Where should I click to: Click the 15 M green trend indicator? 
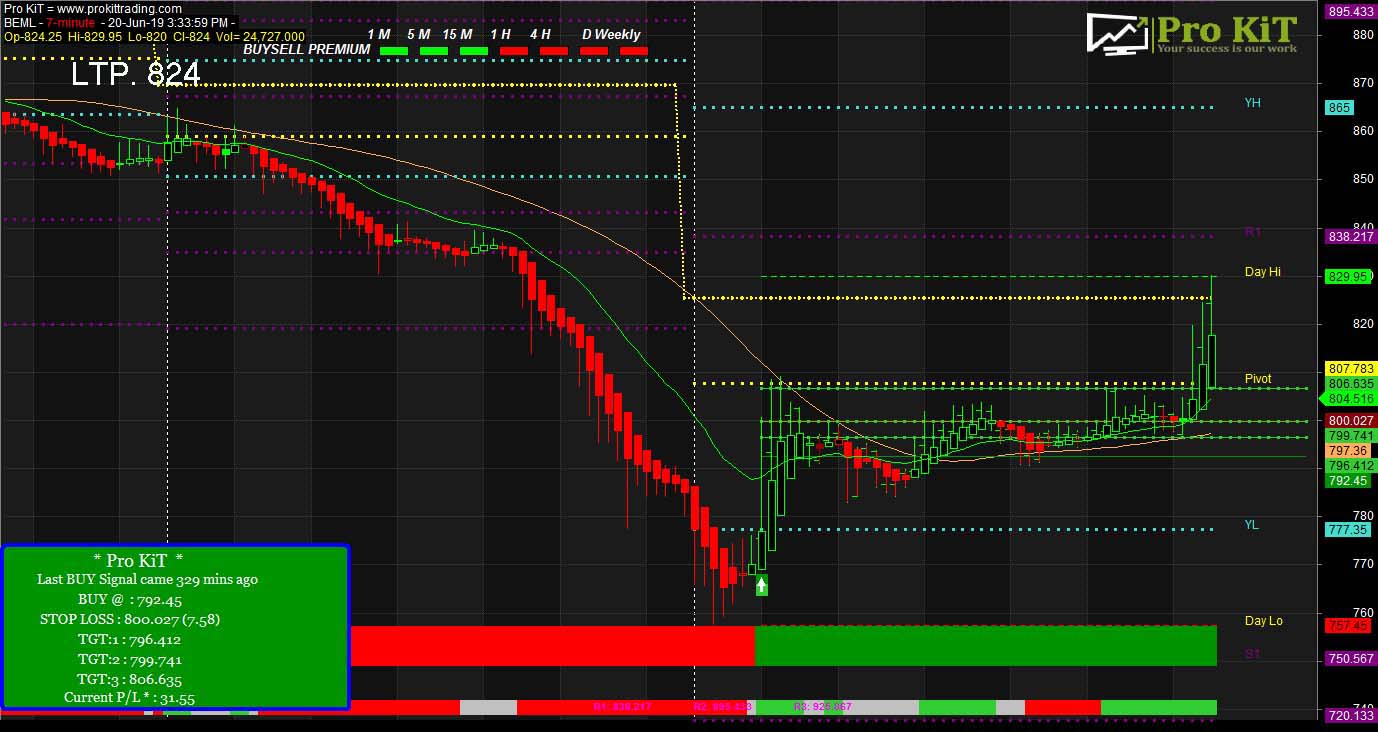click(473, 50)
